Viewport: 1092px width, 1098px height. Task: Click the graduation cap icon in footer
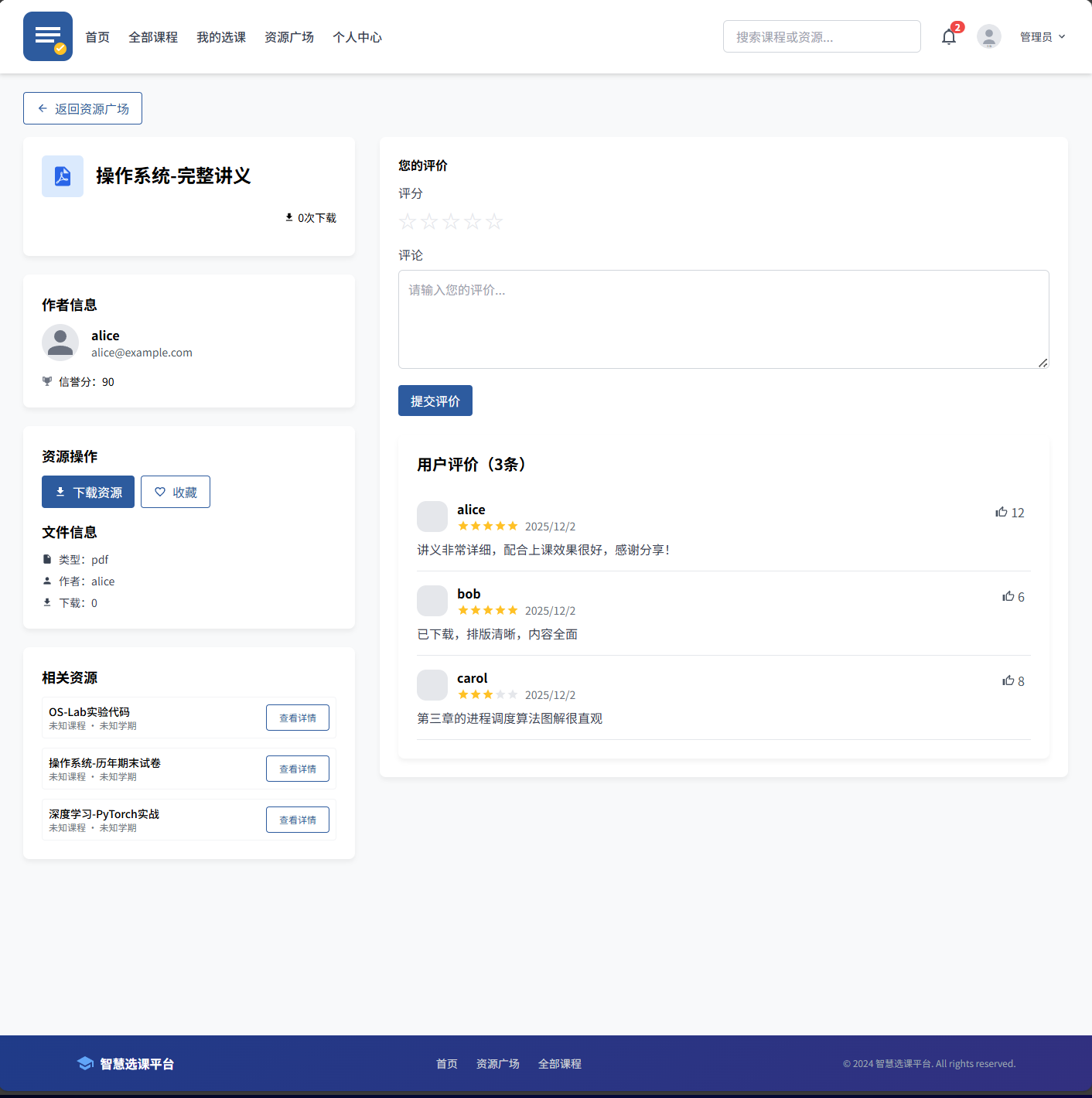(86, 1063)
